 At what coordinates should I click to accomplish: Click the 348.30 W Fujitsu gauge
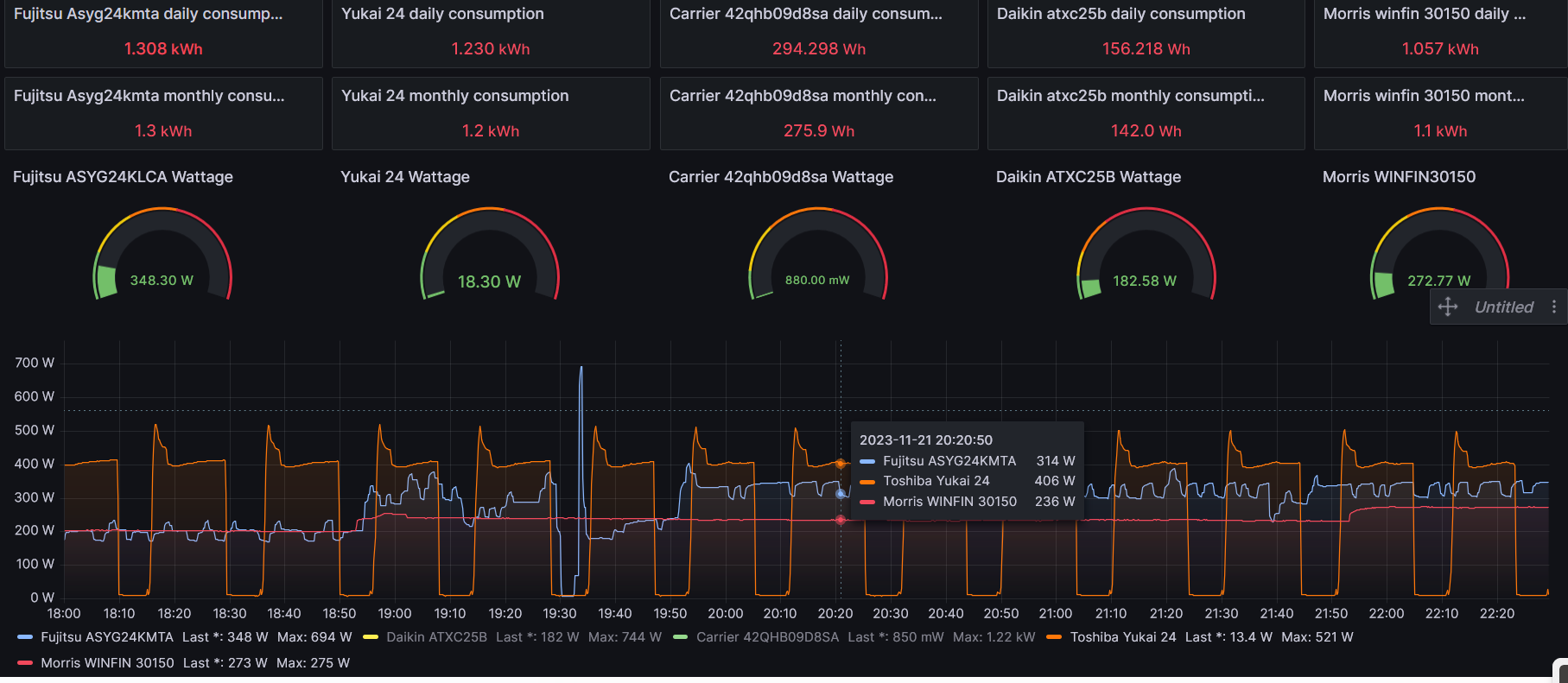[x=162, y=255]
